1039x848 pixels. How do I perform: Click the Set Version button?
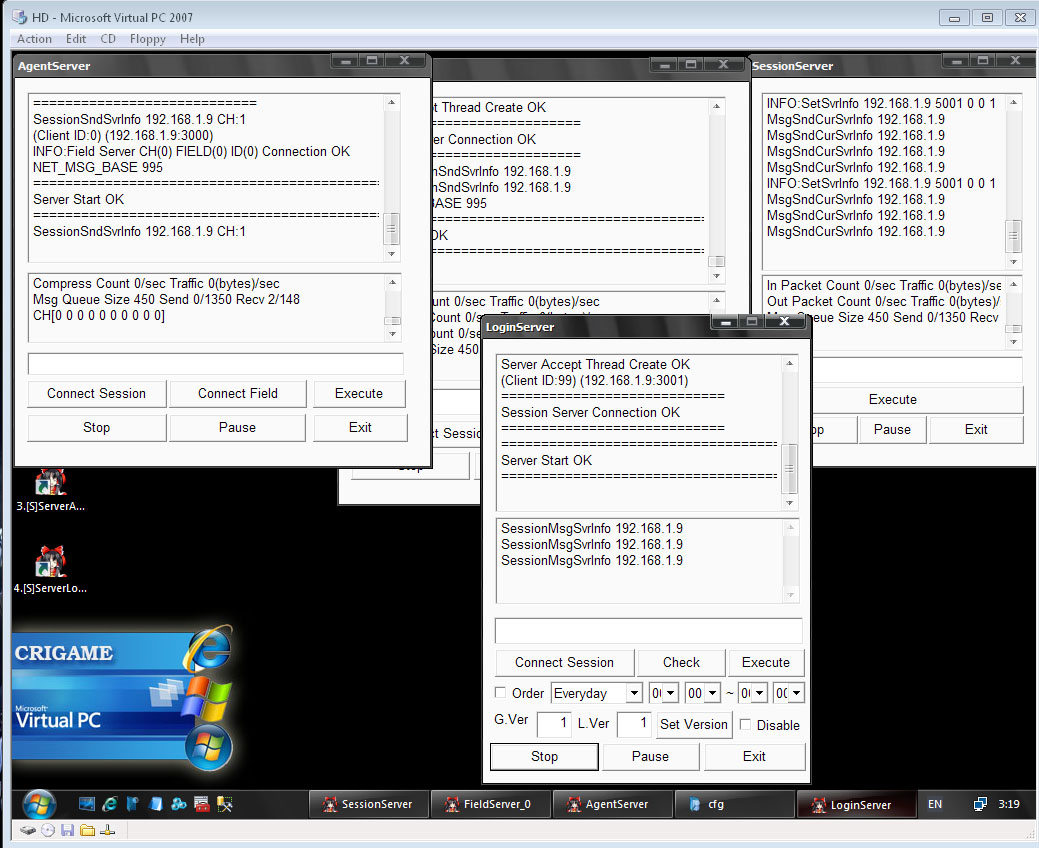click(694, 724)
